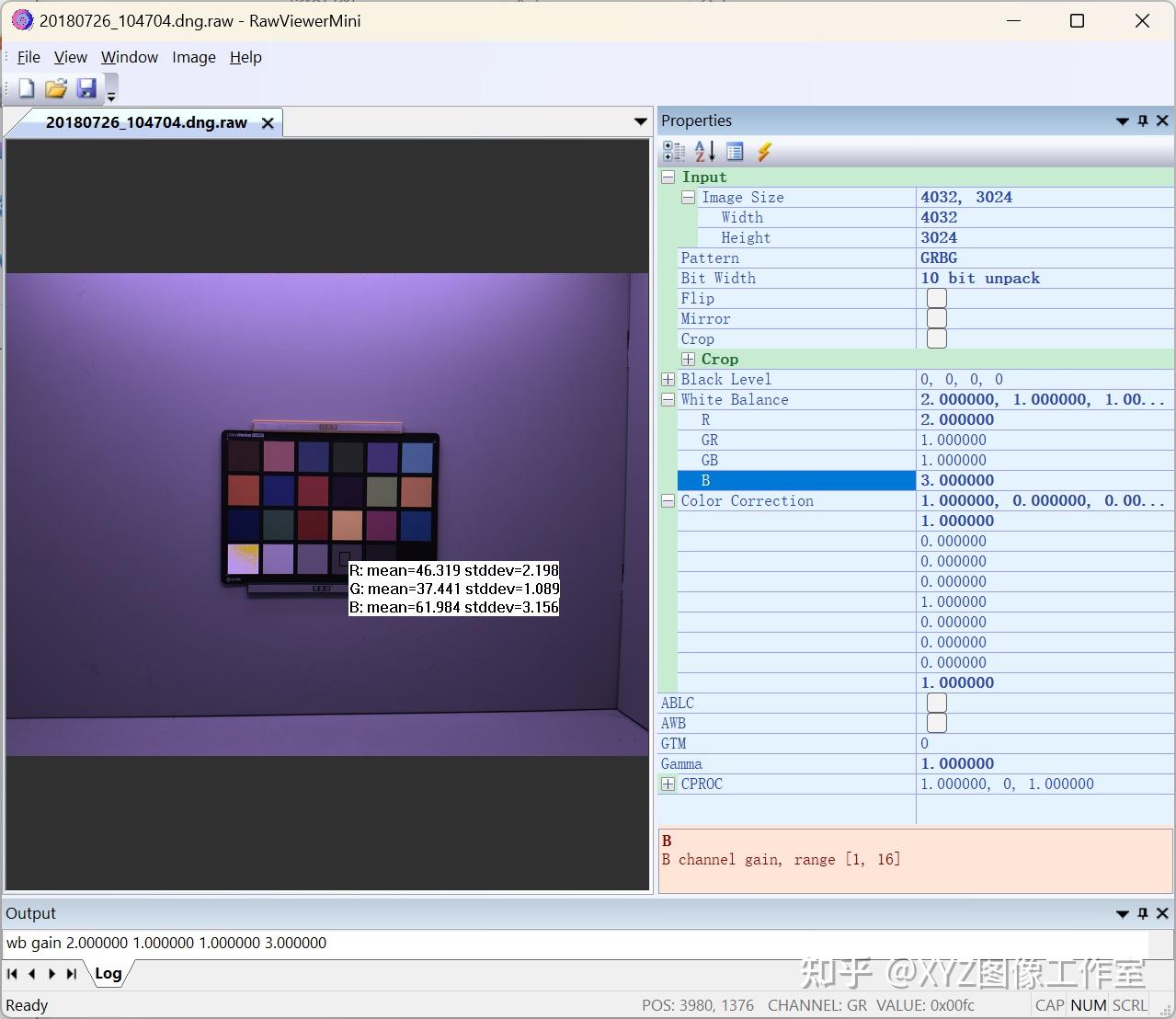1176x1019 pixels.
Task: Jump to the last log entry
Action: point(72,973)
